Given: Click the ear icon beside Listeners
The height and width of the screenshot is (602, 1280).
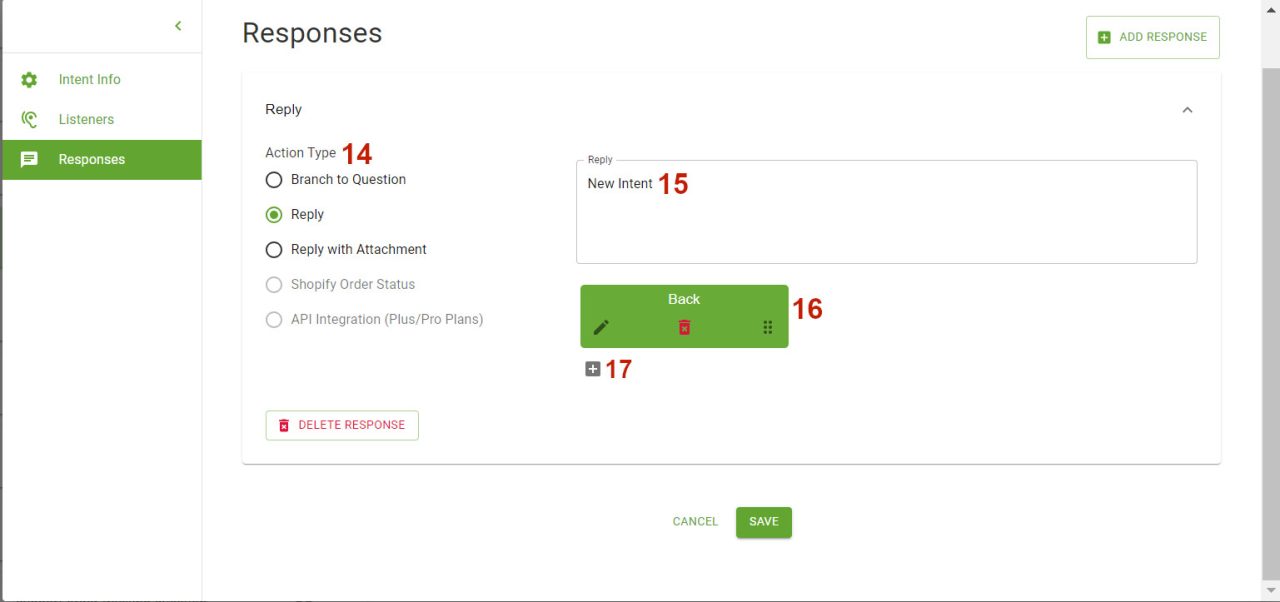Looking at the screenshot, I should click(29, 119).
